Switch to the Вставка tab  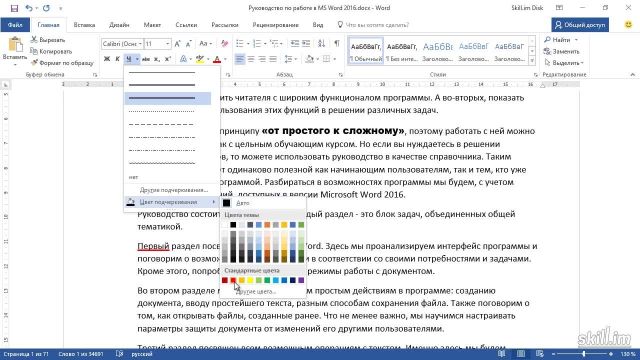[x=84, y=25]
